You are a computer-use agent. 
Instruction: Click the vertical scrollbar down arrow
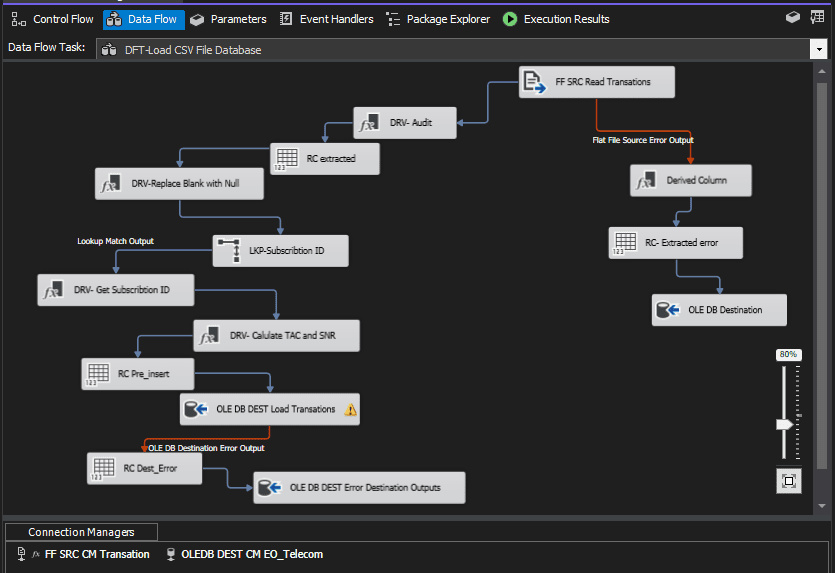click(x=822, y=506)
